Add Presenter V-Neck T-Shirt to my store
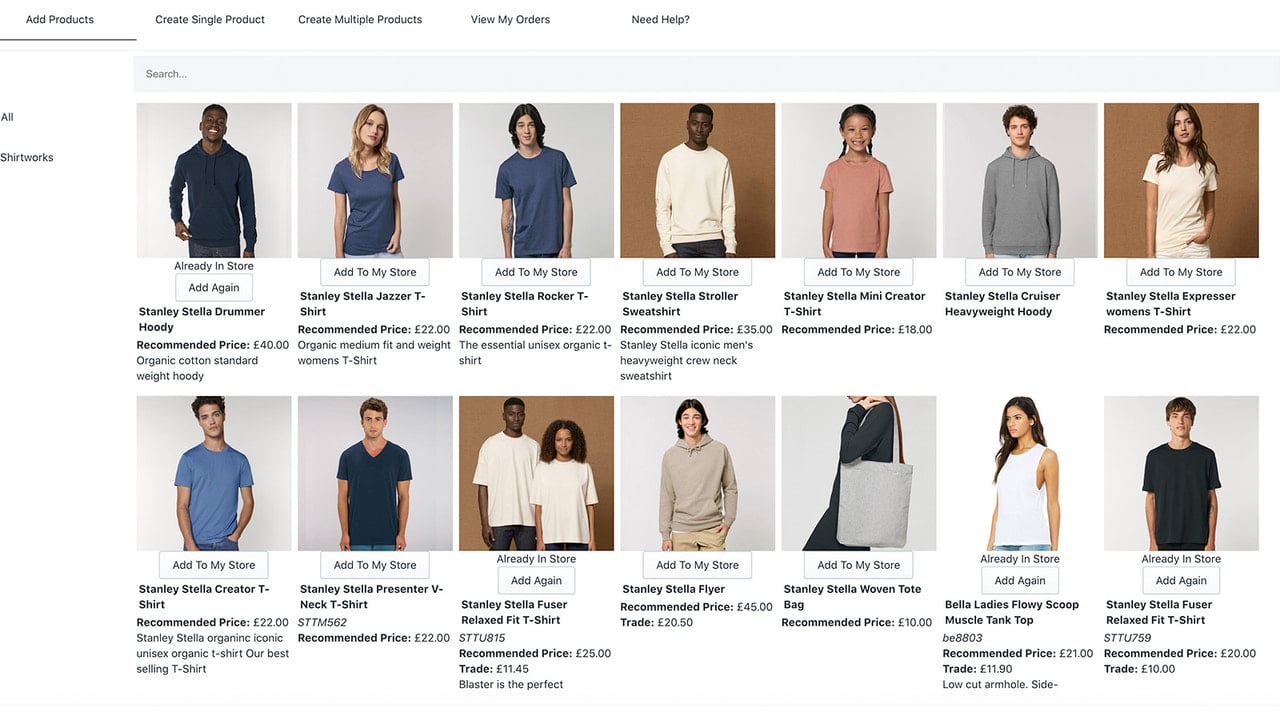 pos(375,565)
